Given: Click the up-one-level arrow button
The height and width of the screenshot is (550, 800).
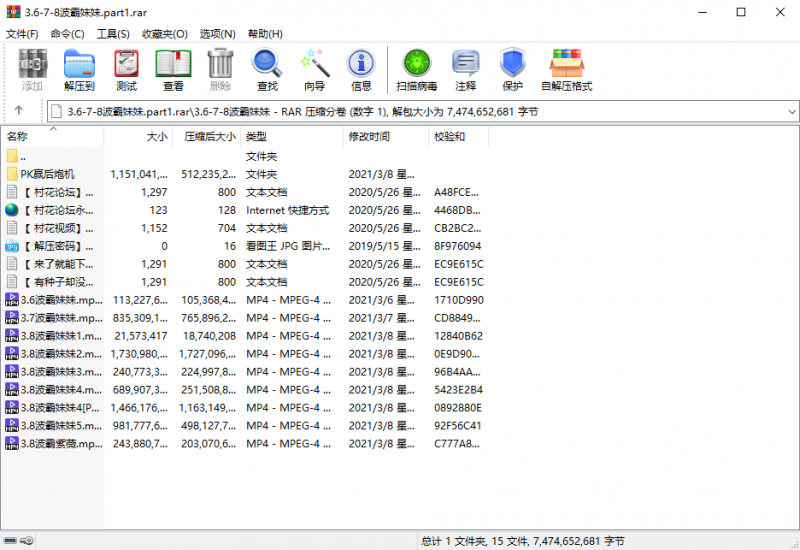Looking at the screenshot, I should [19, 111].
